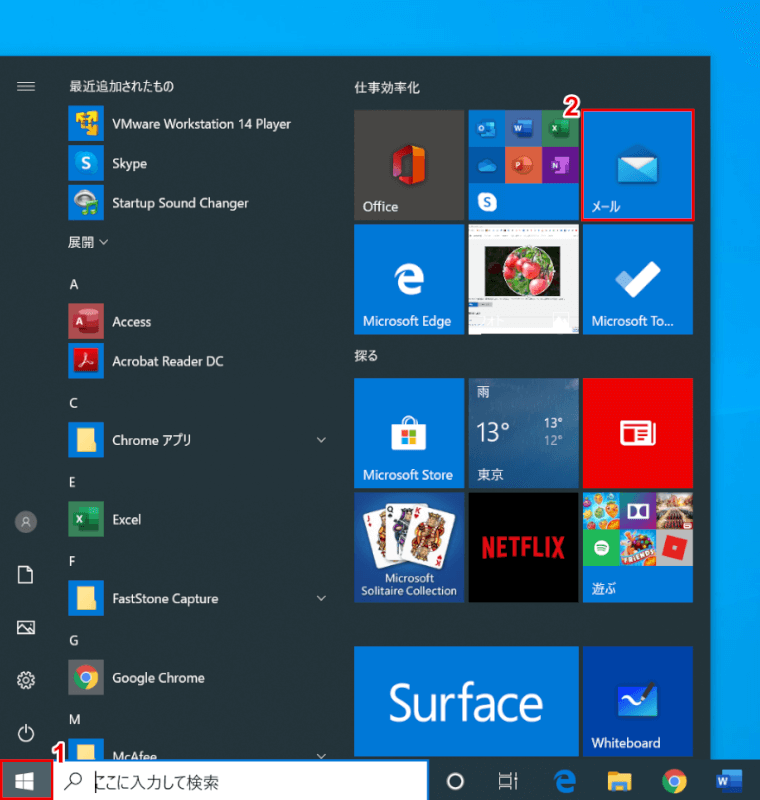Open File Explorer from the taskbar

click(x=619, y=781)
